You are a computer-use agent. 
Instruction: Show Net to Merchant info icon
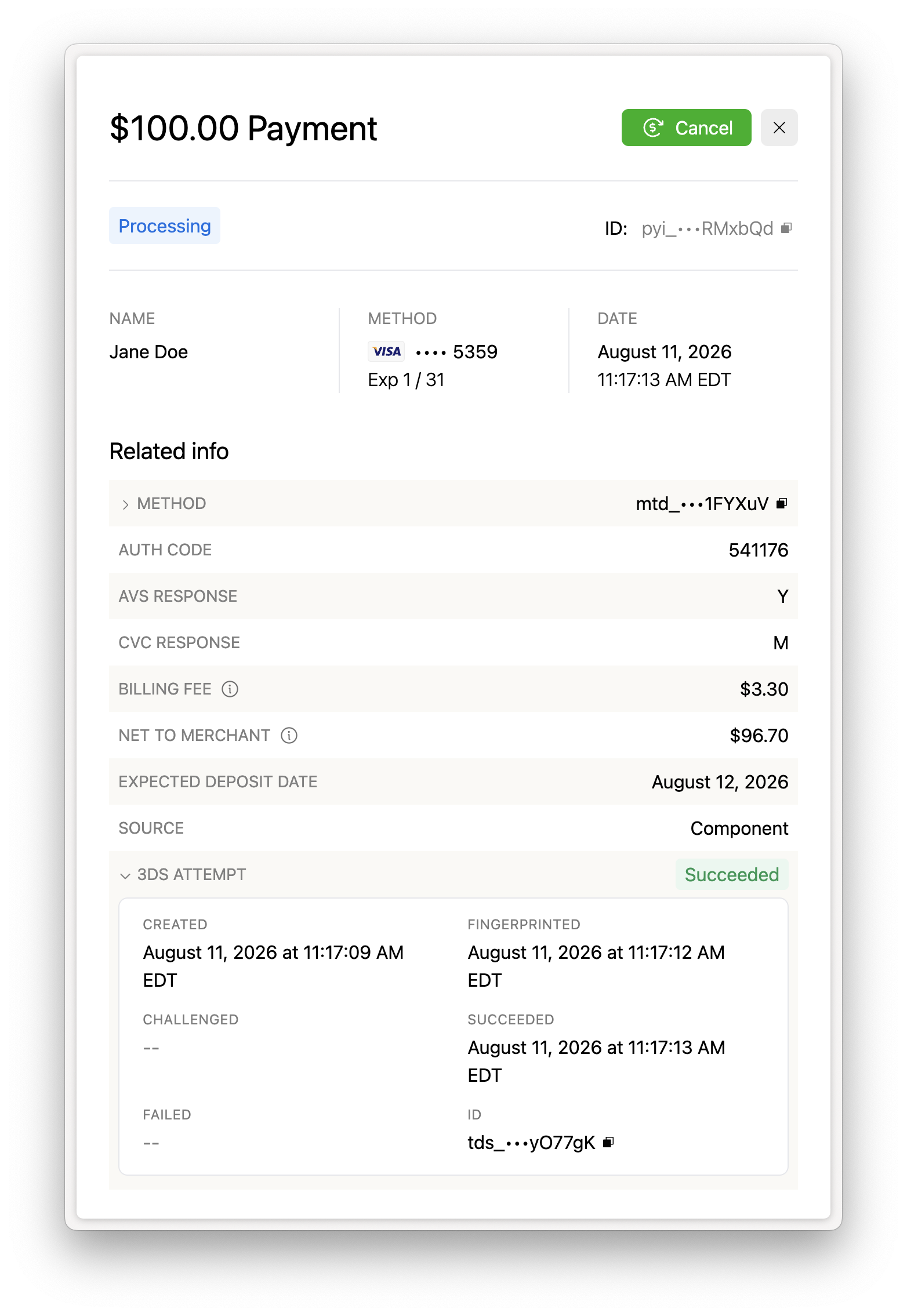point(289,735)
